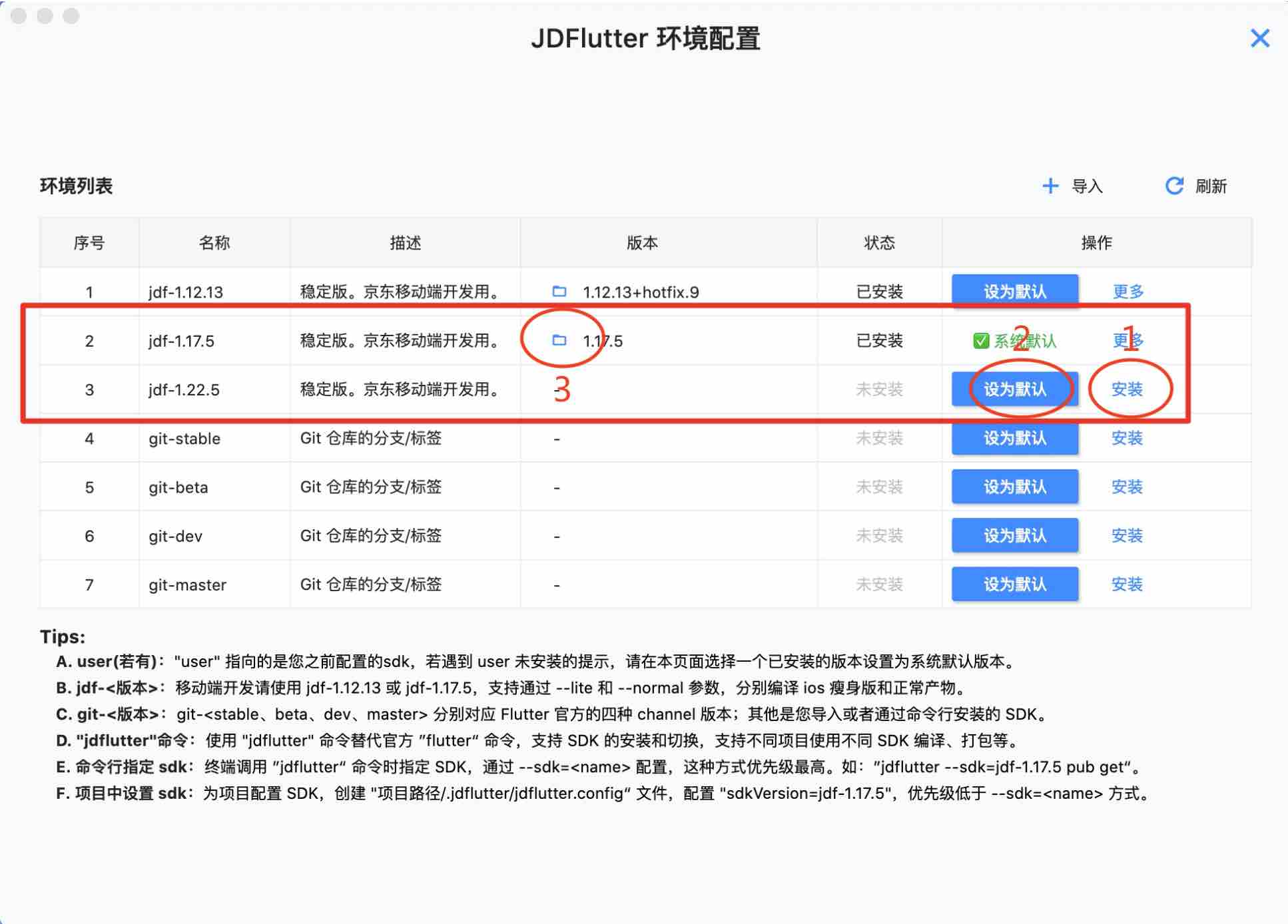Screen dimensions: 1288x924
Task: Click the 未安装 status of git-master
Action: [x=879, y=584]
